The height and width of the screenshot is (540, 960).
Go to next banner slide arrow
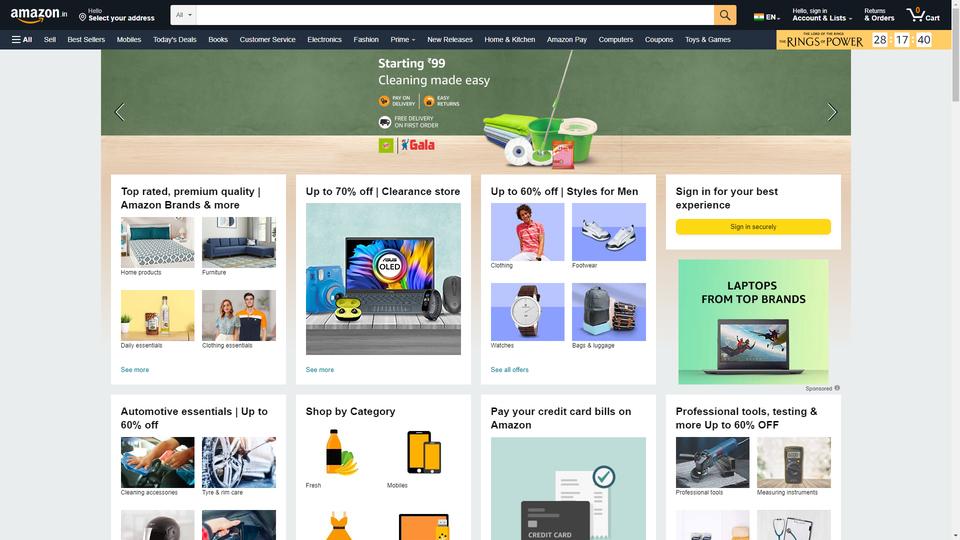[831, 112]
